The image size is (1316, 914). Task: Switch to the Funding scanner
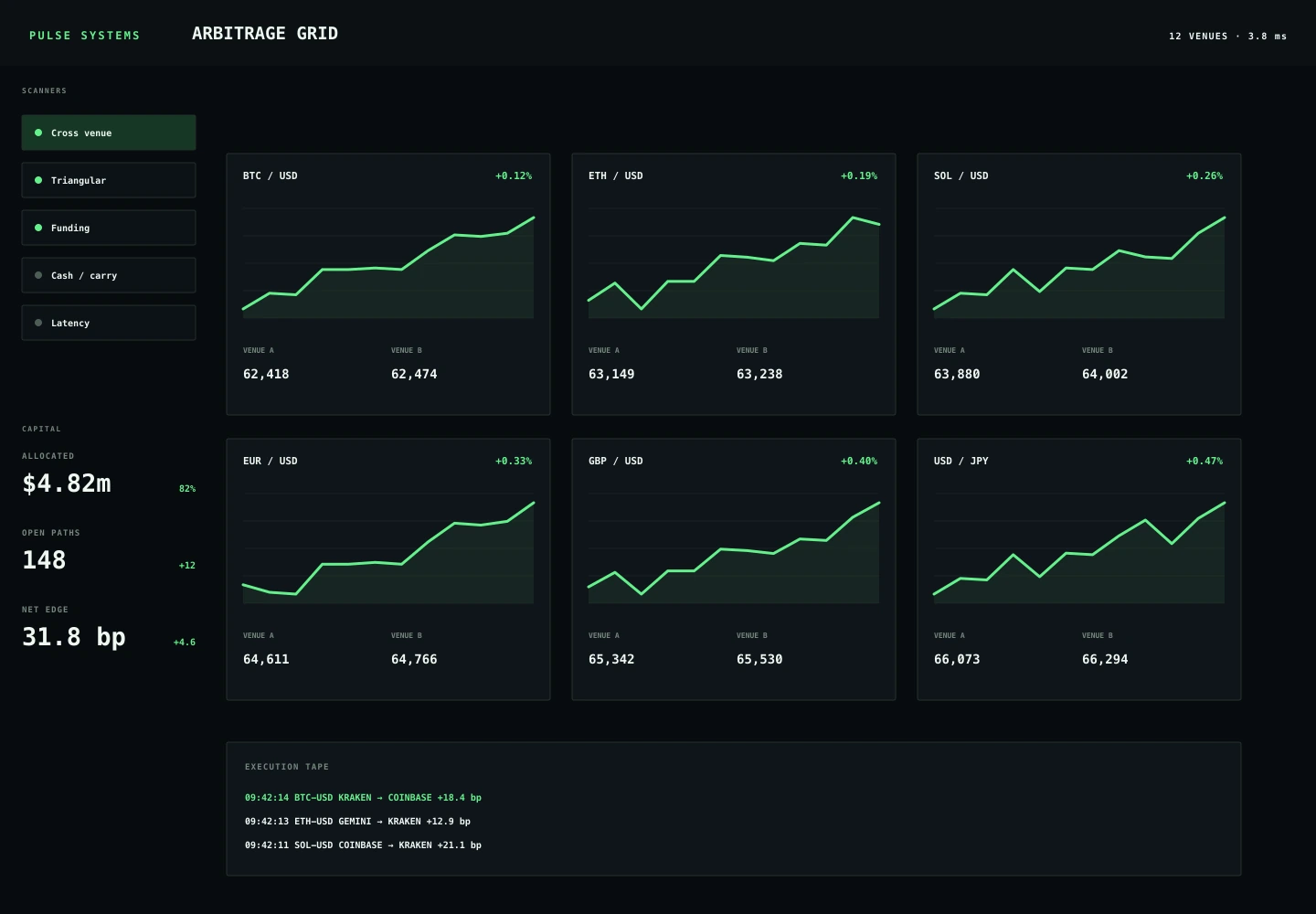[109, 228]
